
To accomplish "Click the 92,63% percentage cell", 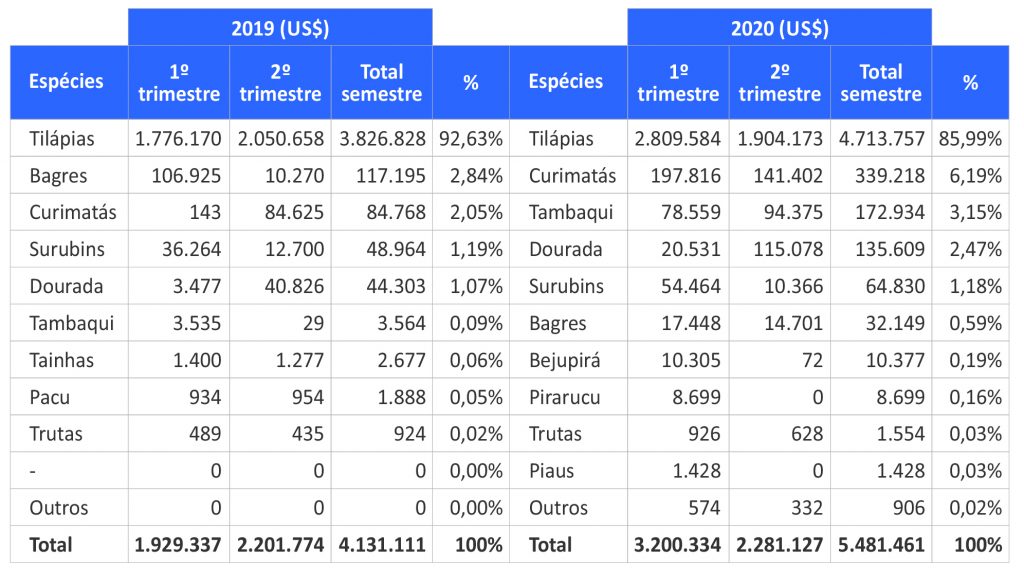I will point(471,139).
